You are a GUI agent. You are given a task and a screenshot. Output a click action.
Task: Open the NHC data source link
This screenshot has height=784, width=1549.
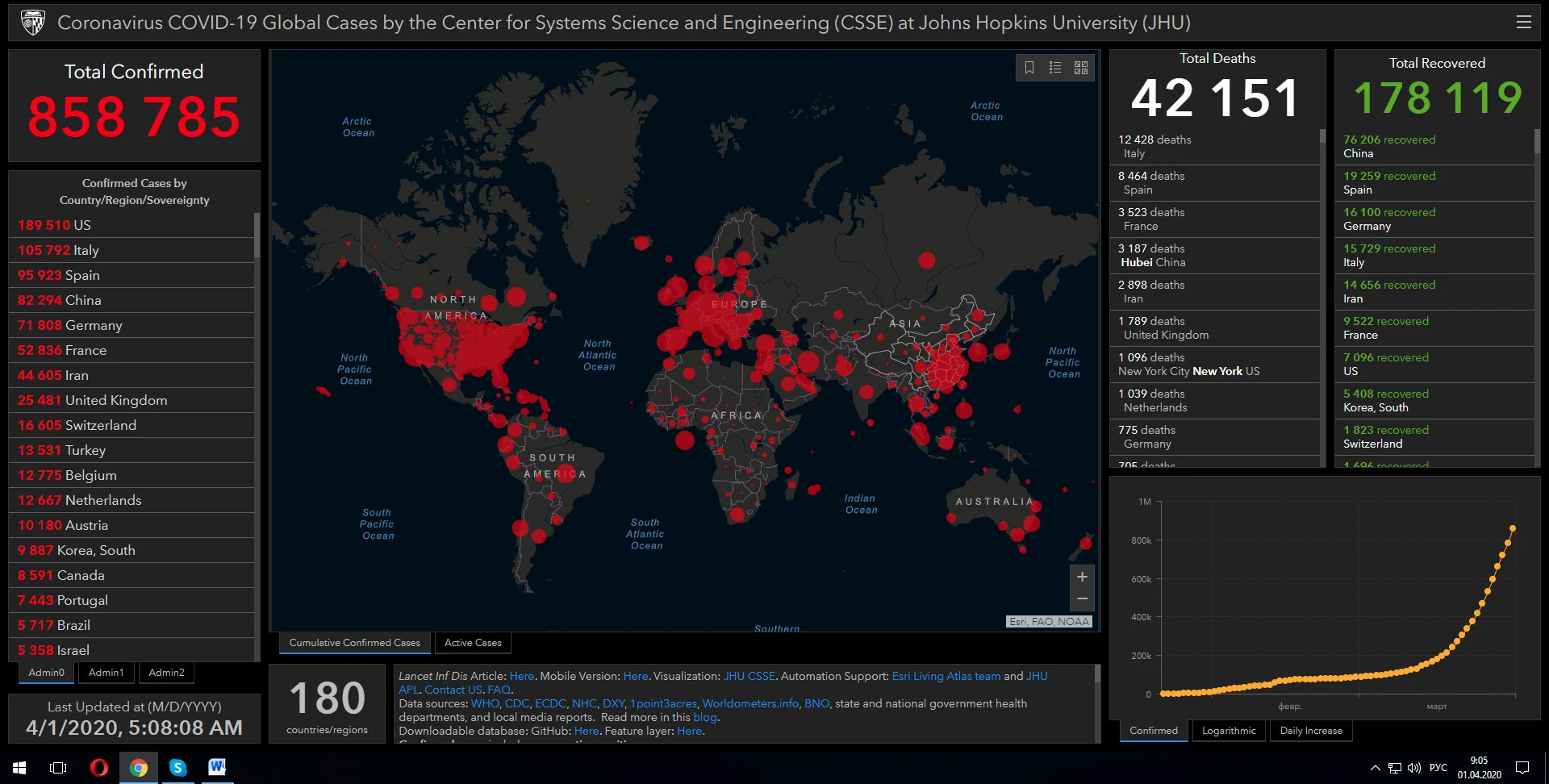584,703
